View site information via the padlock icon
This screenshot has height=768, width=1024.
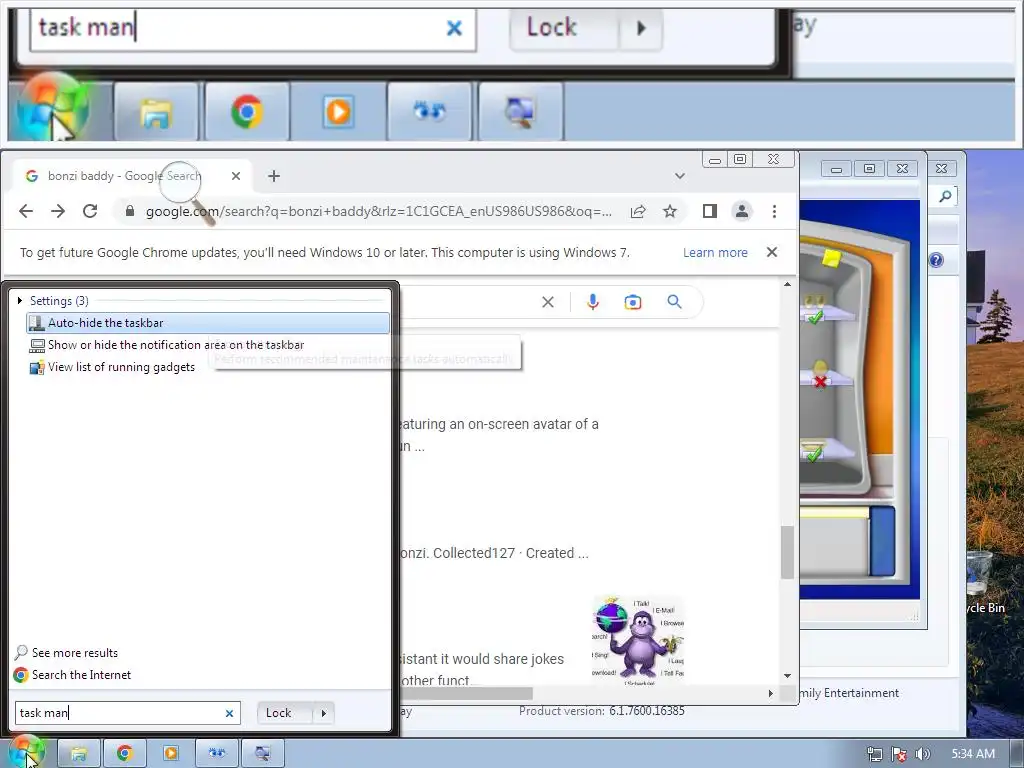[130, 211]
